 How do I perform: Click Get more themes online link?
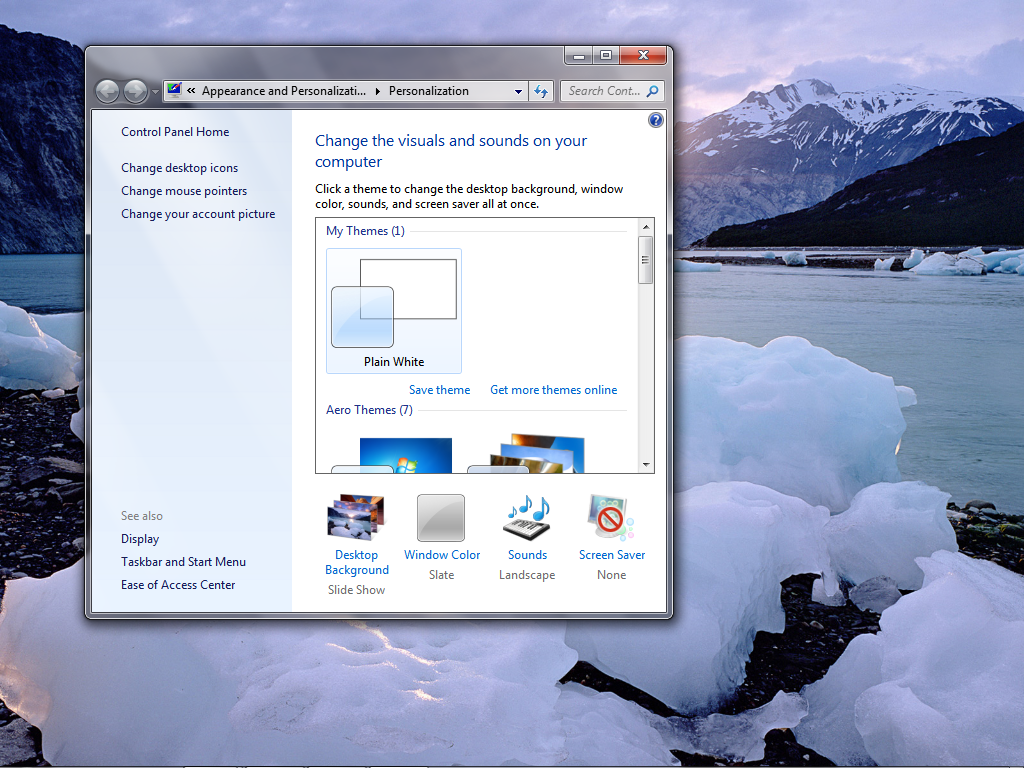click(553, 390)
